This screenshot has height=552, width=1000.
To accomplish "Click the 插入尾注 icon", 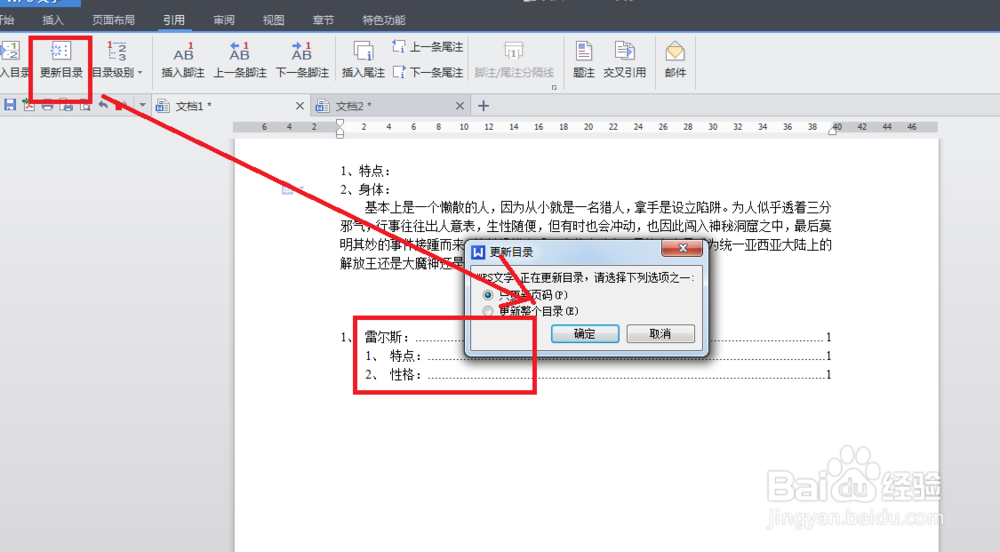I will coord(363,51).
